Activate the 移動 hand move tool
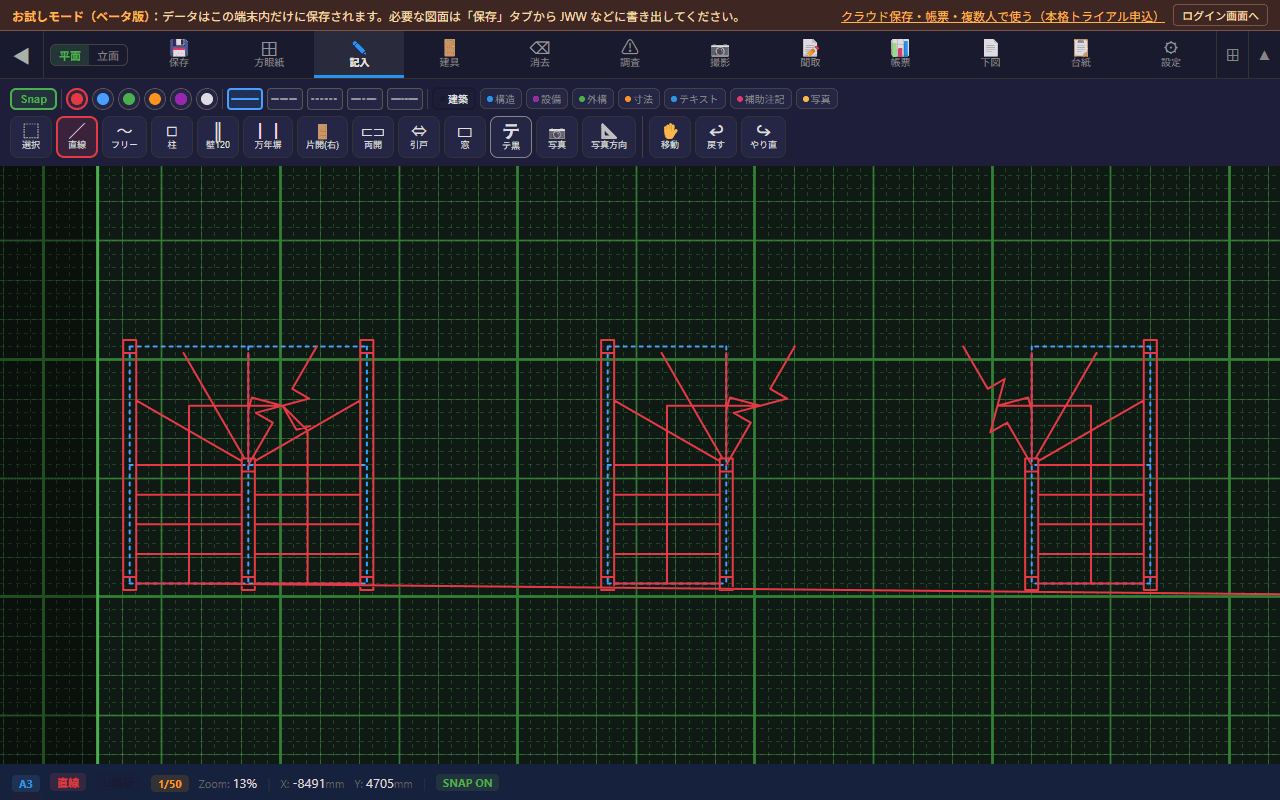This screenshot has width=1280, height=800. point(670,137)
